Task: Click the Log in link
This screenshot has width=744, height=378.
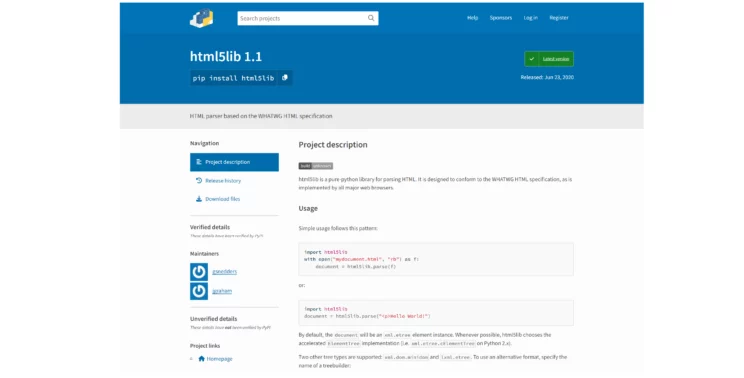Action: [530, 18]
